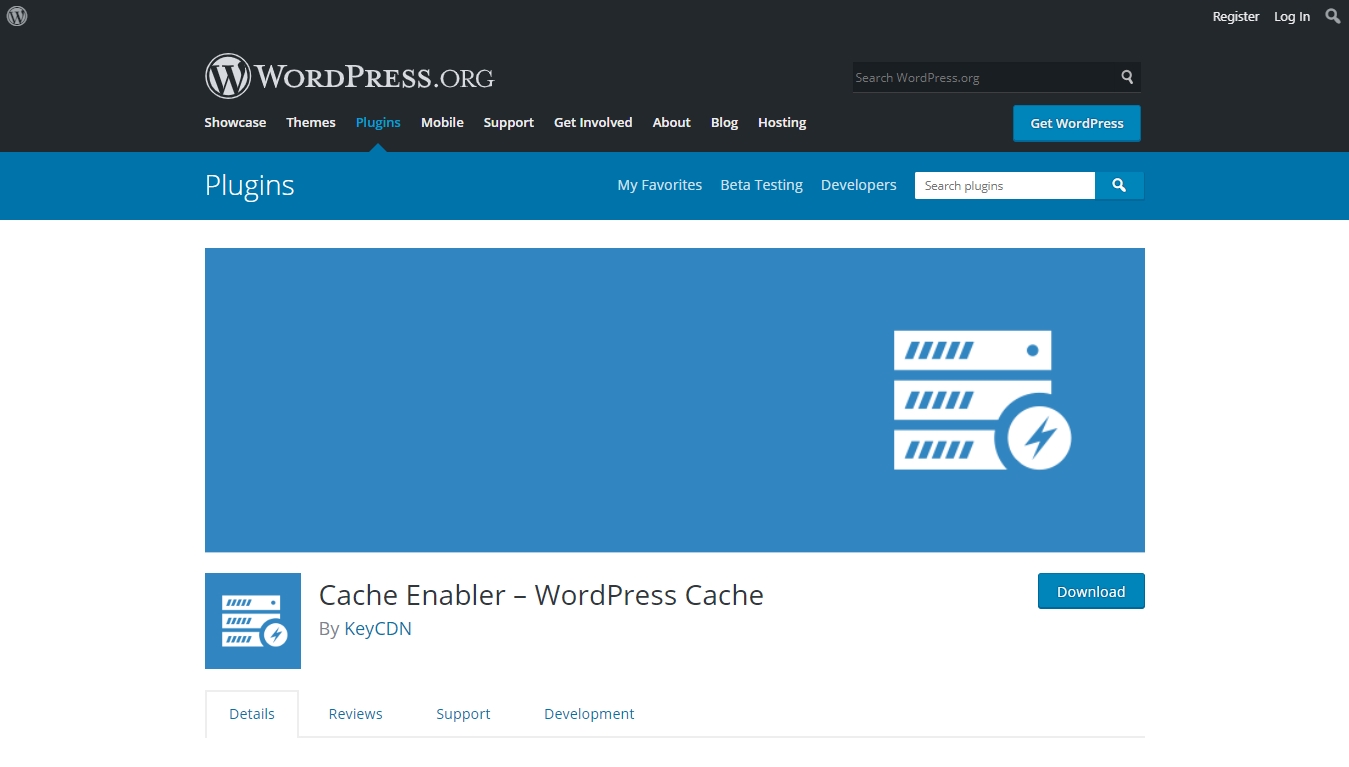1349x767 pixels.
Task: Open the Get Involved menu item
Action: 593,122
